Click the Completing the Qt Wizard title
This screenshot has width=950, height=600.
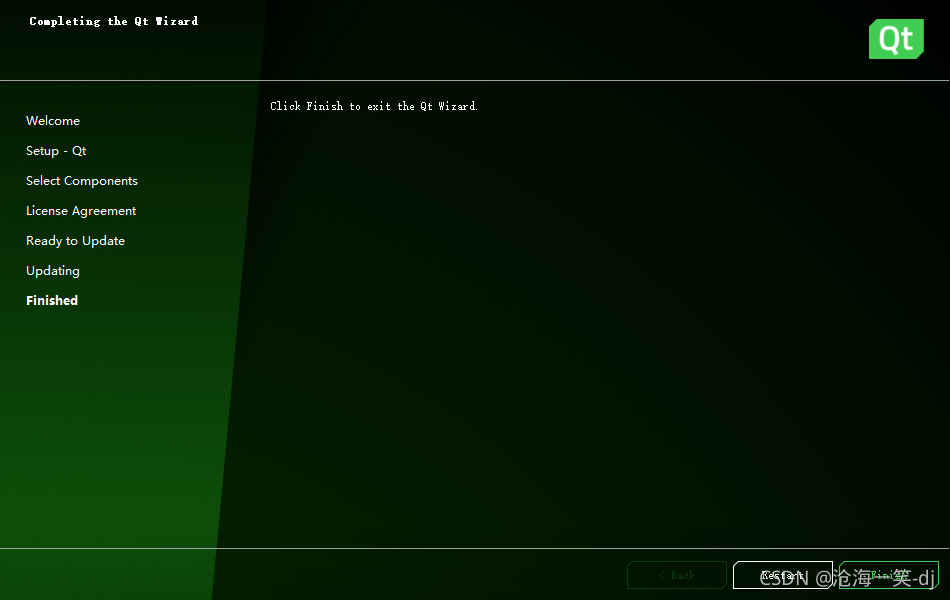tap(114, 21)
